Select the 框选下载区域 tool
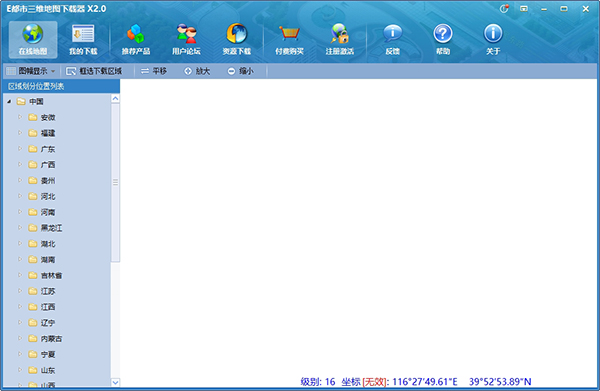 pyautogui.click(x=94, y=71)
